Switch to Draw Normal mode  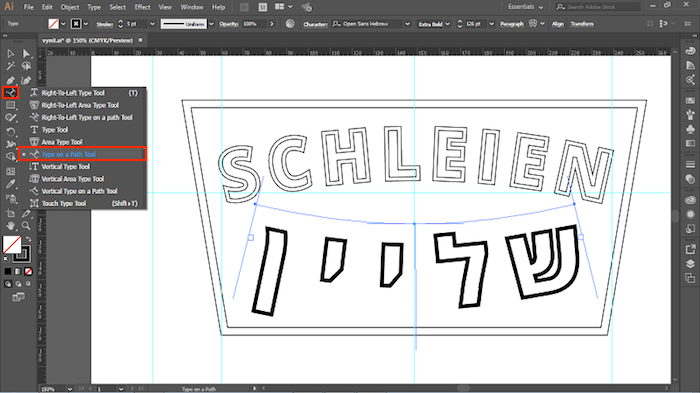8,284
